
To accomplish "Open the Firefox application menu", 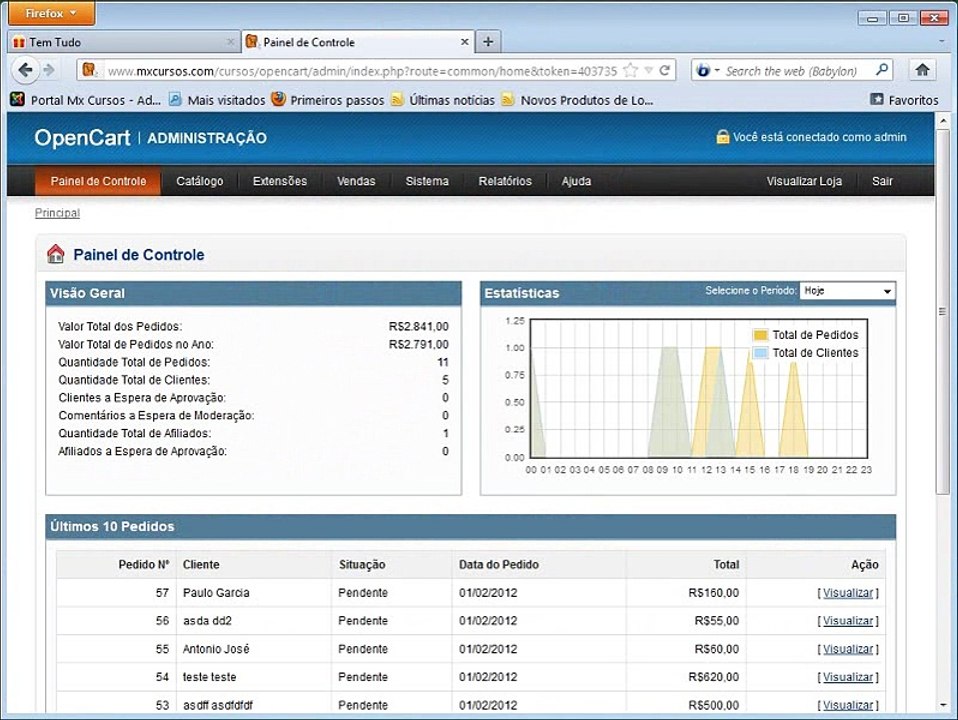I will point(51,13).
